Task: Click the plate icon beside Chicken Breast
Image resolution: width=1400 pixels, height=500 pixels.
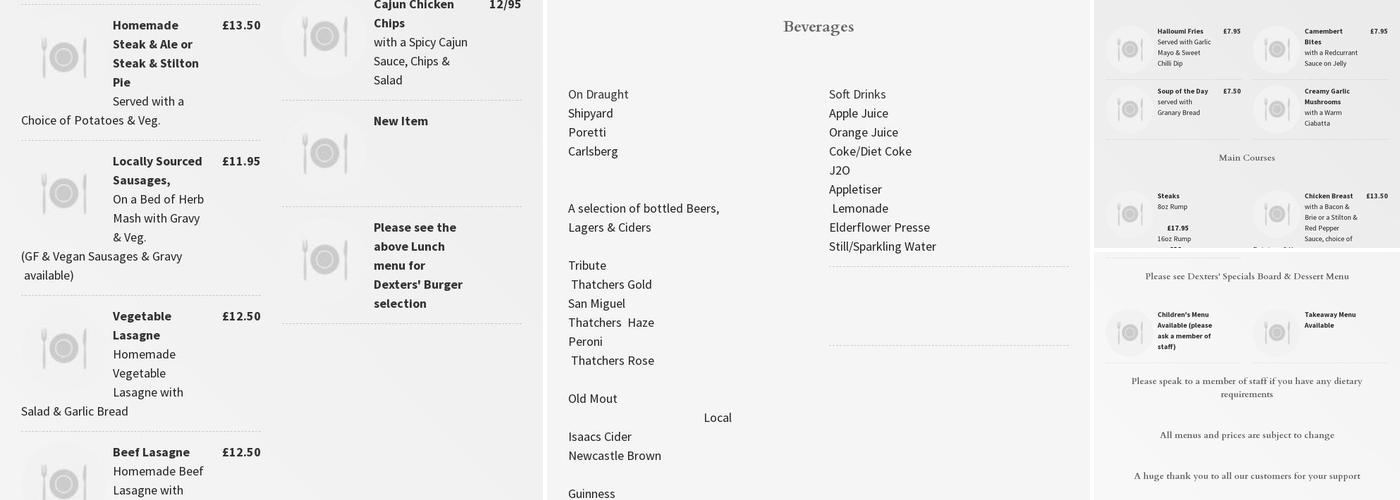Action: pos(1276,213)
